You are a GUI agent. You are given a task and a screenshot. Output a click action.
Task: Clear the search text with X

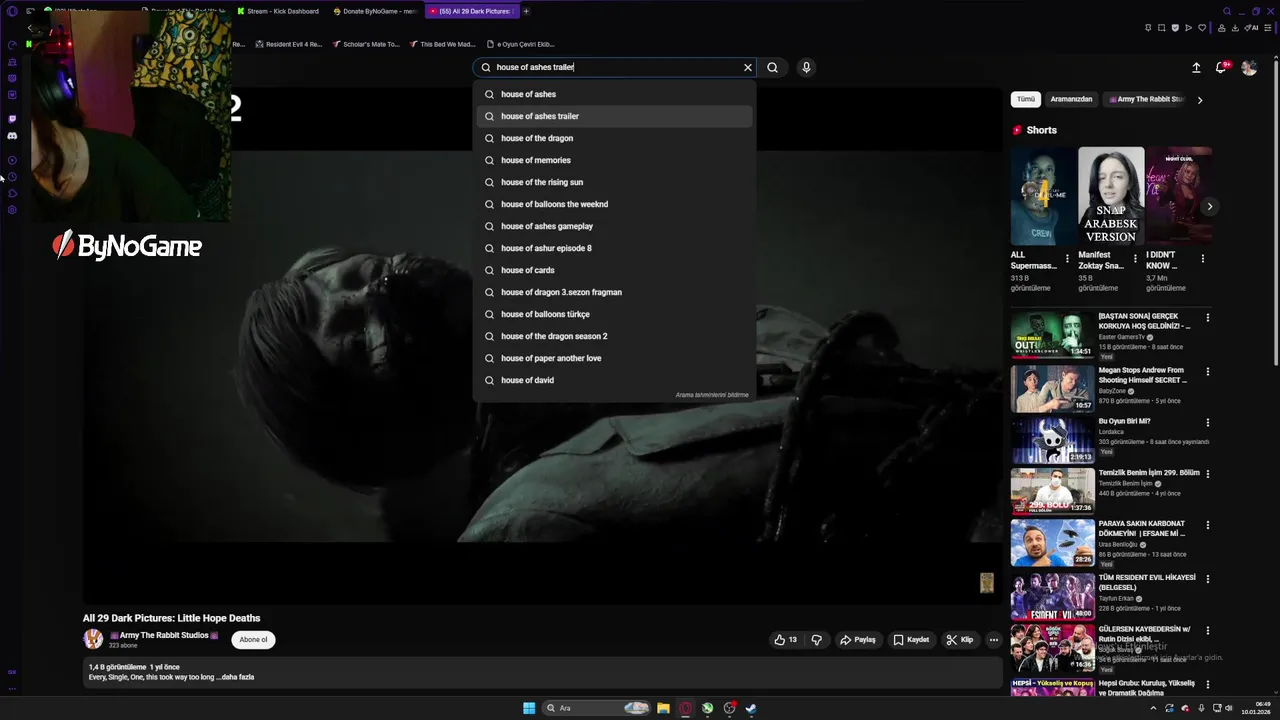[x=747, y=67]
